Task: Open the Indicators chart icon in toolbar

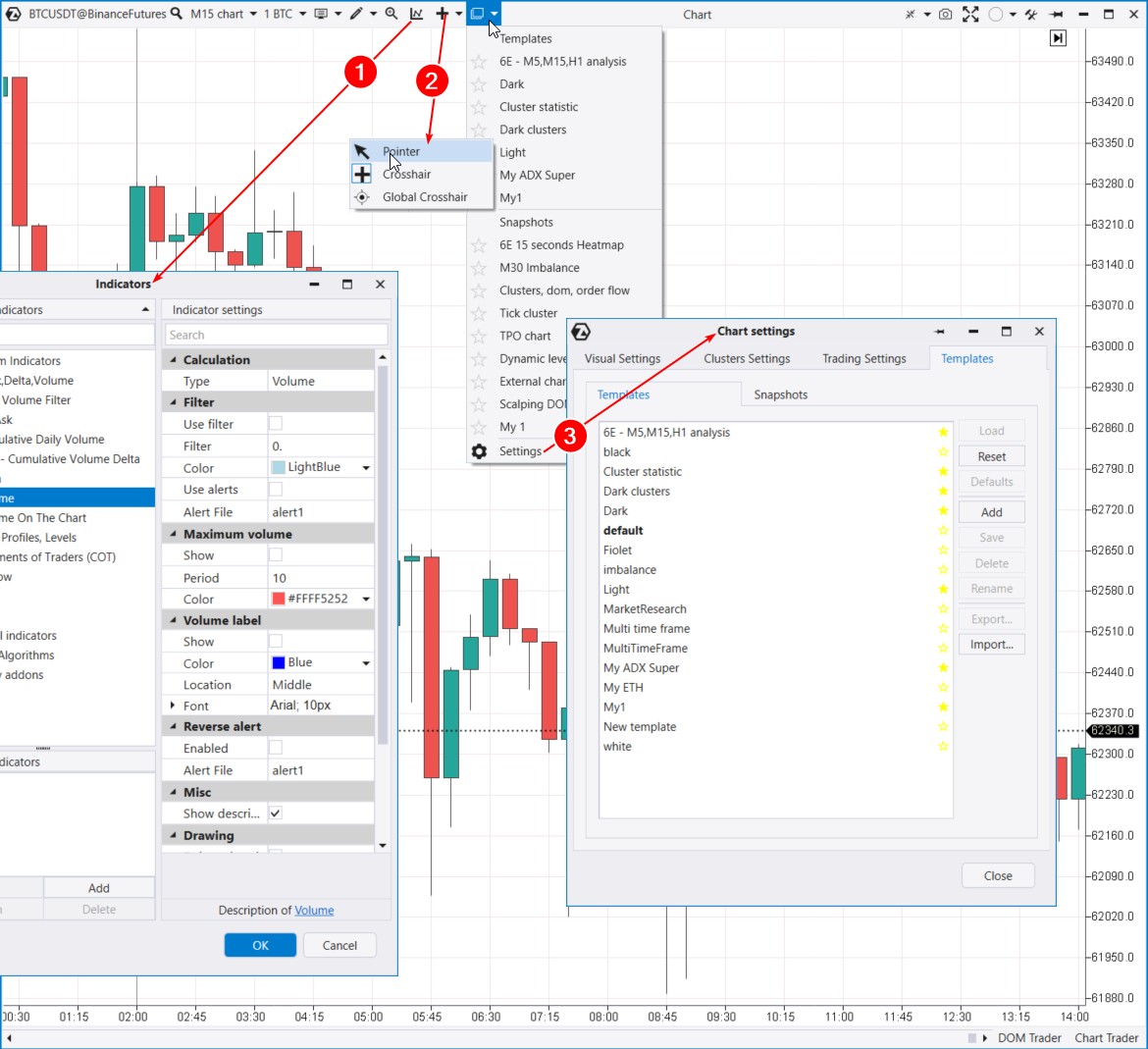Action: [x=417, y=14]
